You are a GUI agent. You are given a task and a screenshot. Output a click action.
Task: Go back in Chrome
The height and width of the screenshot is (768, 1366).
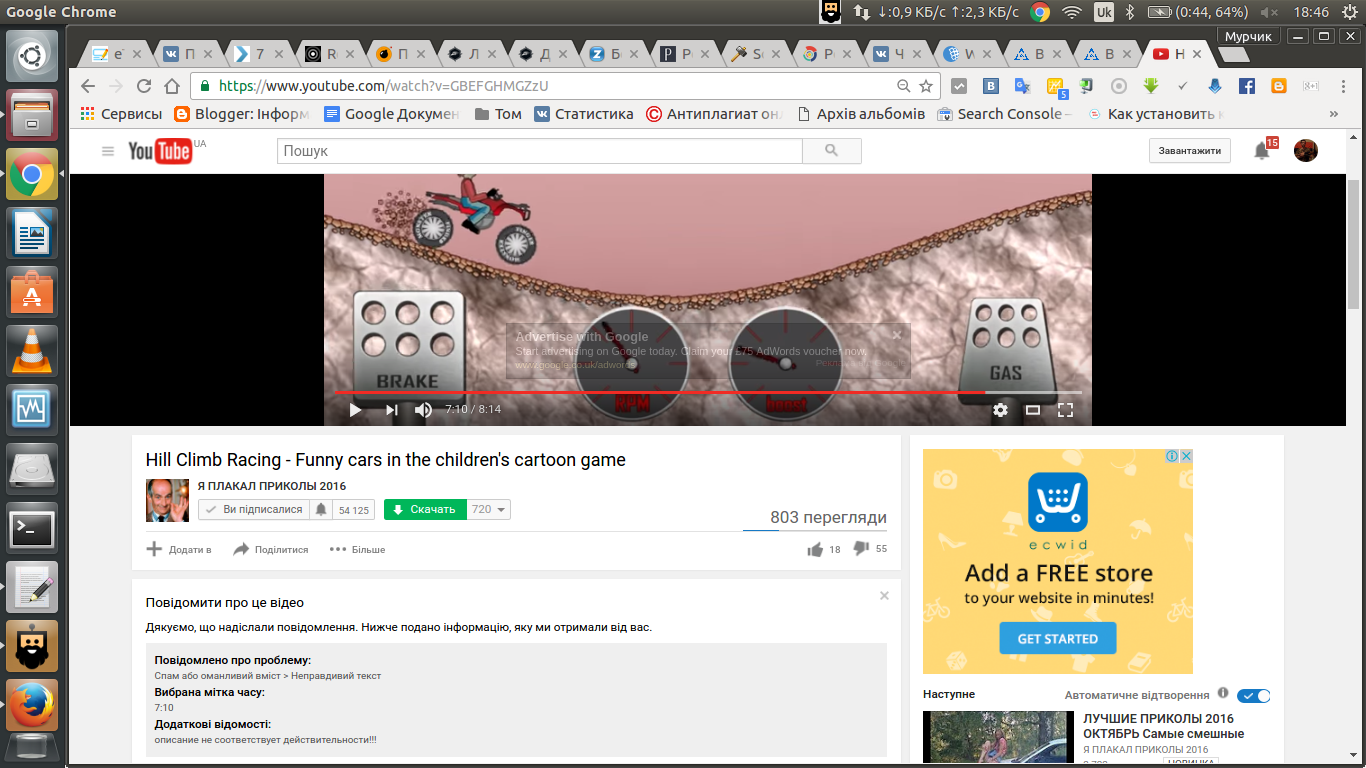pyautogui.click(x=87, y=86)
